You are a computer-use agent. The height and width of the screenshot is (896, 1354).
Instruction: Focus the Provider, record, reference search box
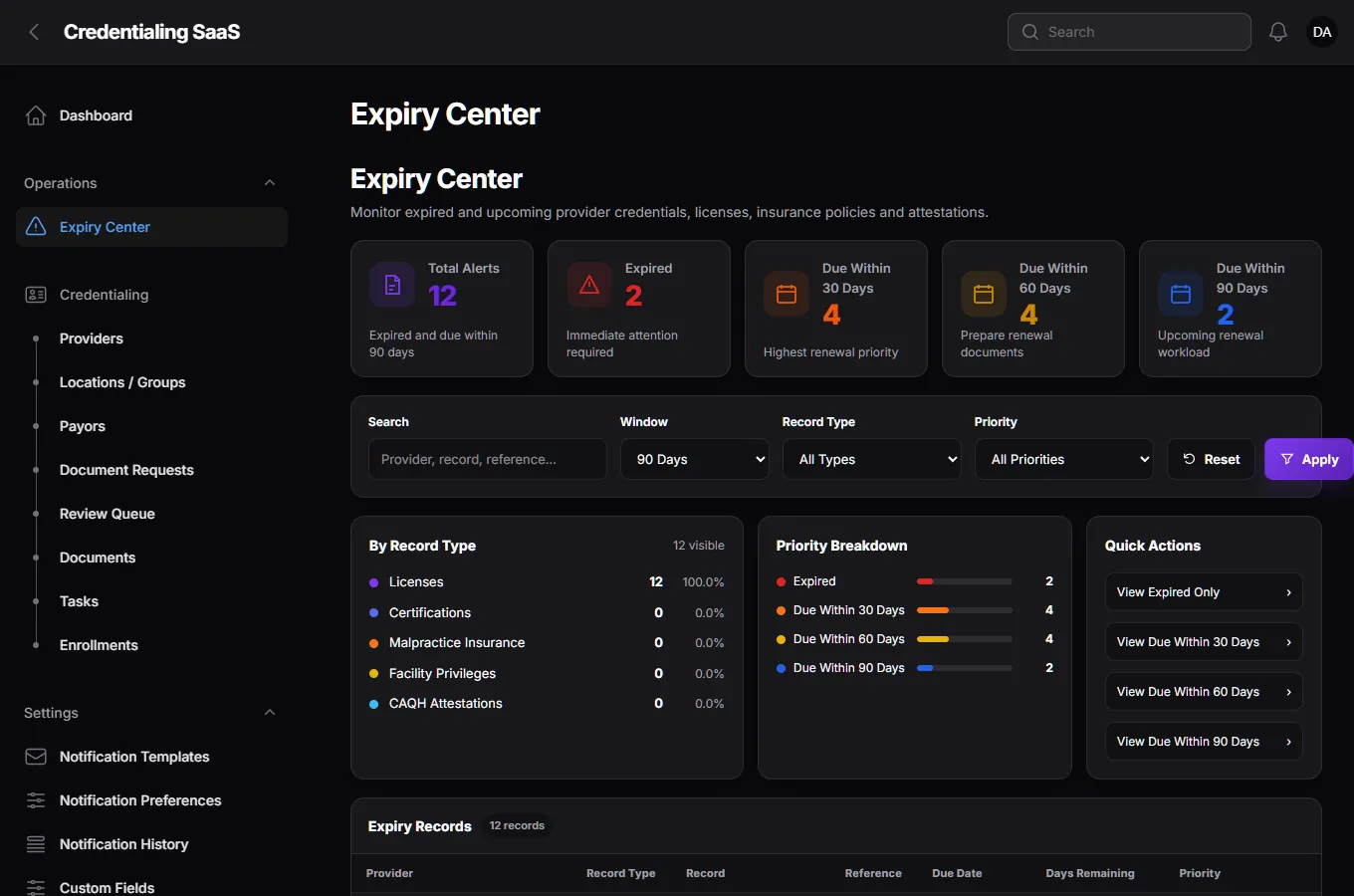[488, 459]
